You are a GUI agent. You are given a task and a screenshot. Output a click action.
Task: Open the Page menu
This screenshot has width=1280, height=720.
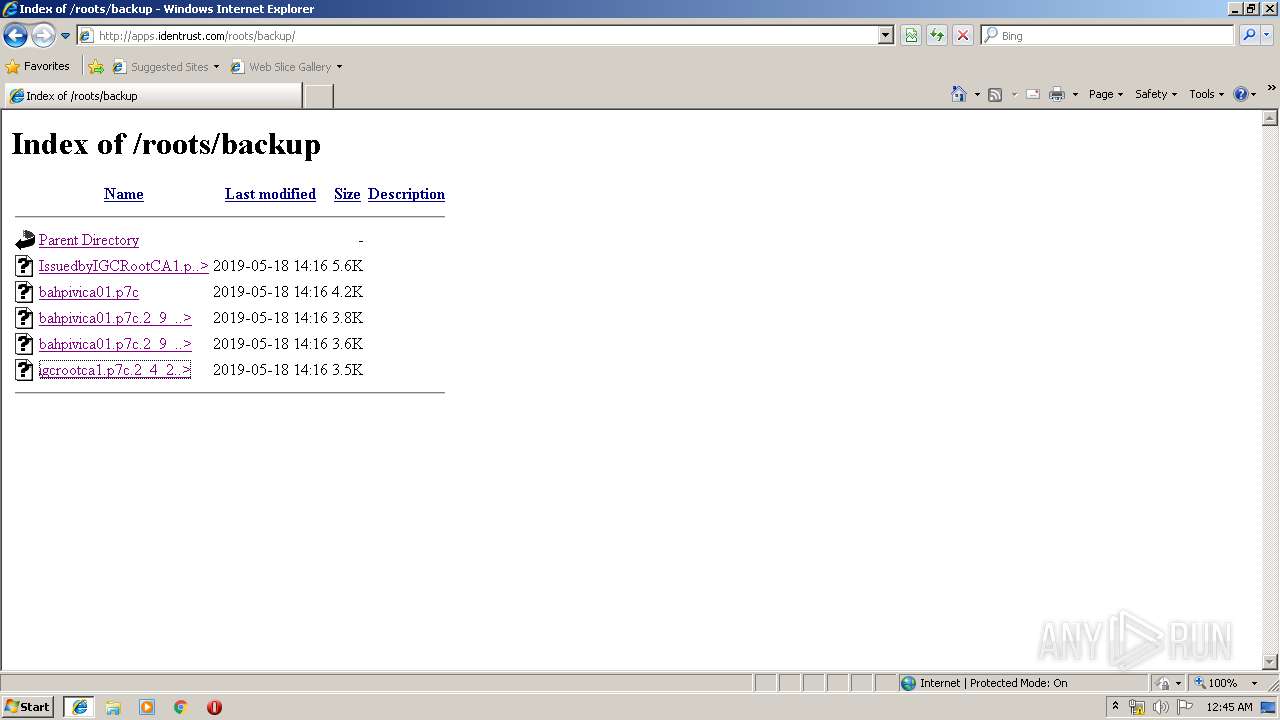tap(1105, 94)
